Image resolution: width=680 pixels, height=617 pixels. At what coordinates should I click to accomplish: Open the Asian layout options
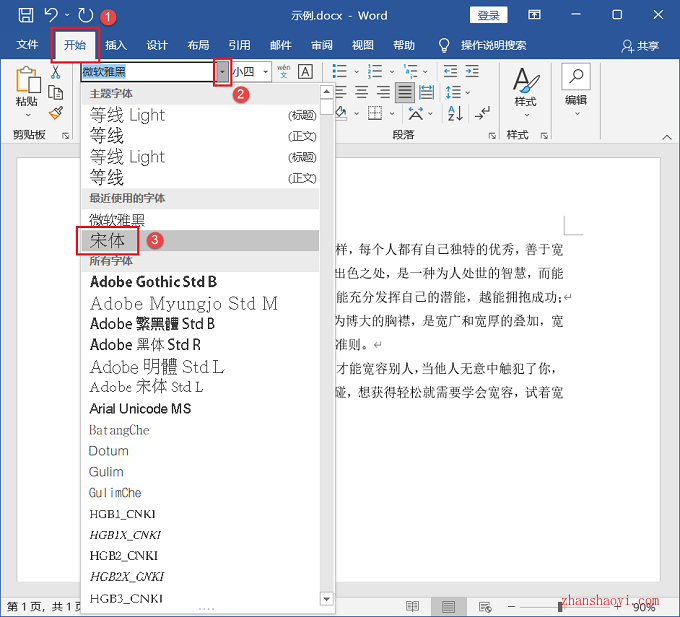pos(415,114)
